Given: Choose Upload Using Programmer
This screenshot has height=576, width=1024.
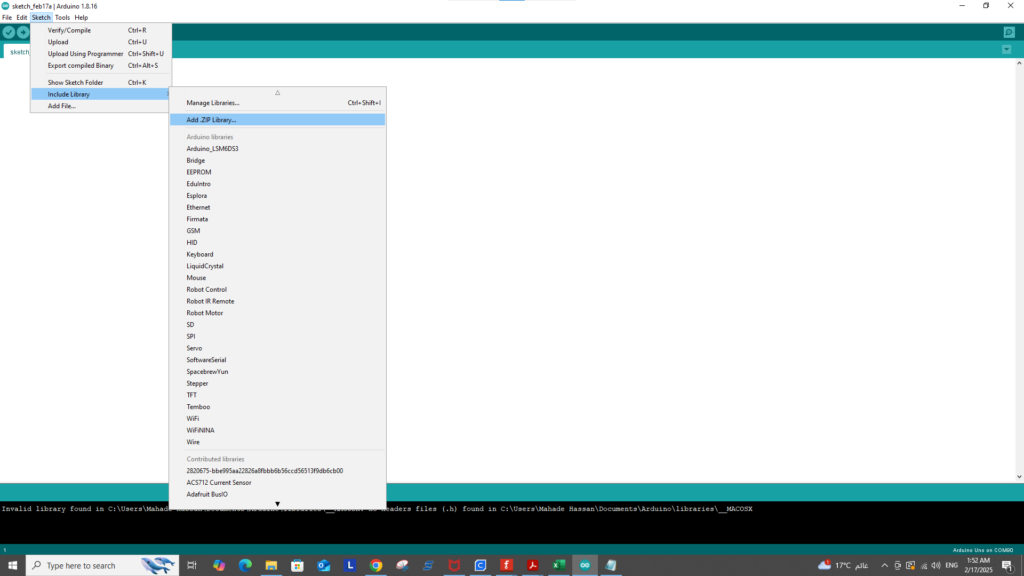Looking at the screenshot, I should 101,54.
